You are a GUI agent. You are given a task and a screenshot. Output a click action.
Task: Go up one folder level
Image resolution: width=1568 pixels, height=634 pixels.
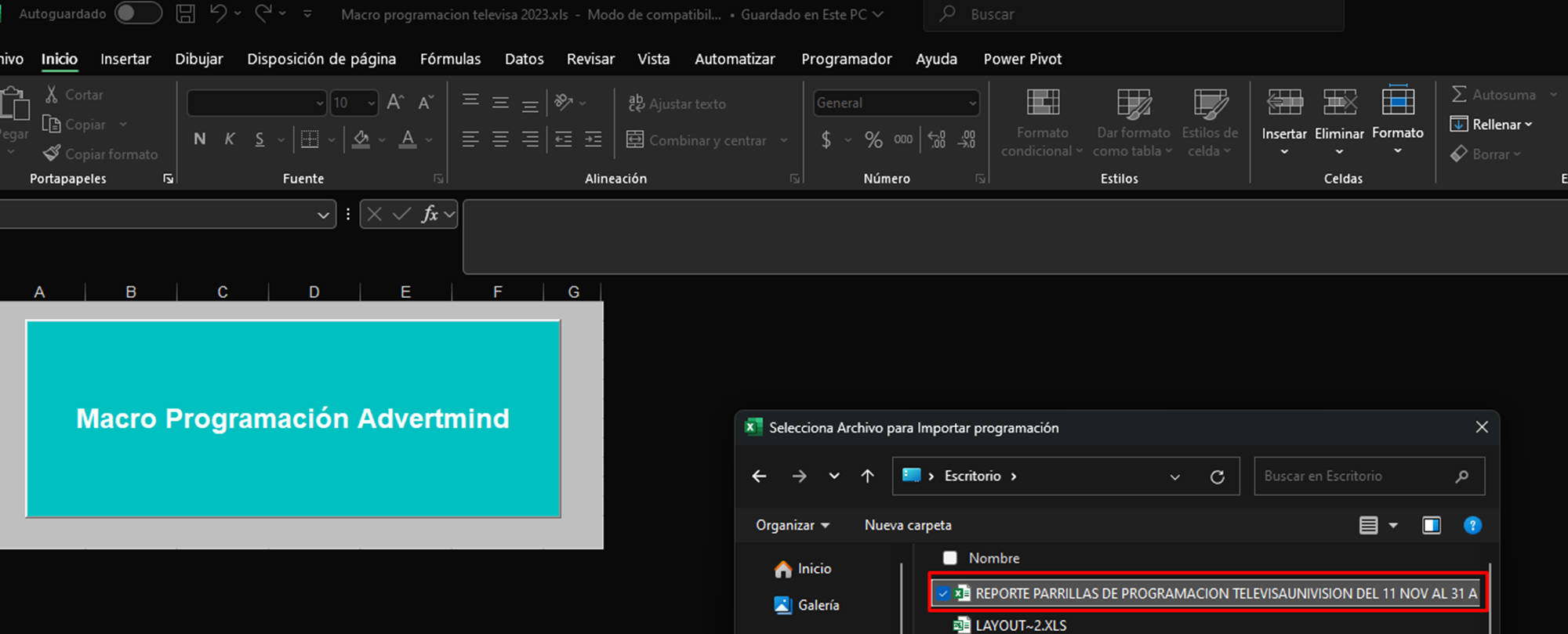click(x=867, y=476)
